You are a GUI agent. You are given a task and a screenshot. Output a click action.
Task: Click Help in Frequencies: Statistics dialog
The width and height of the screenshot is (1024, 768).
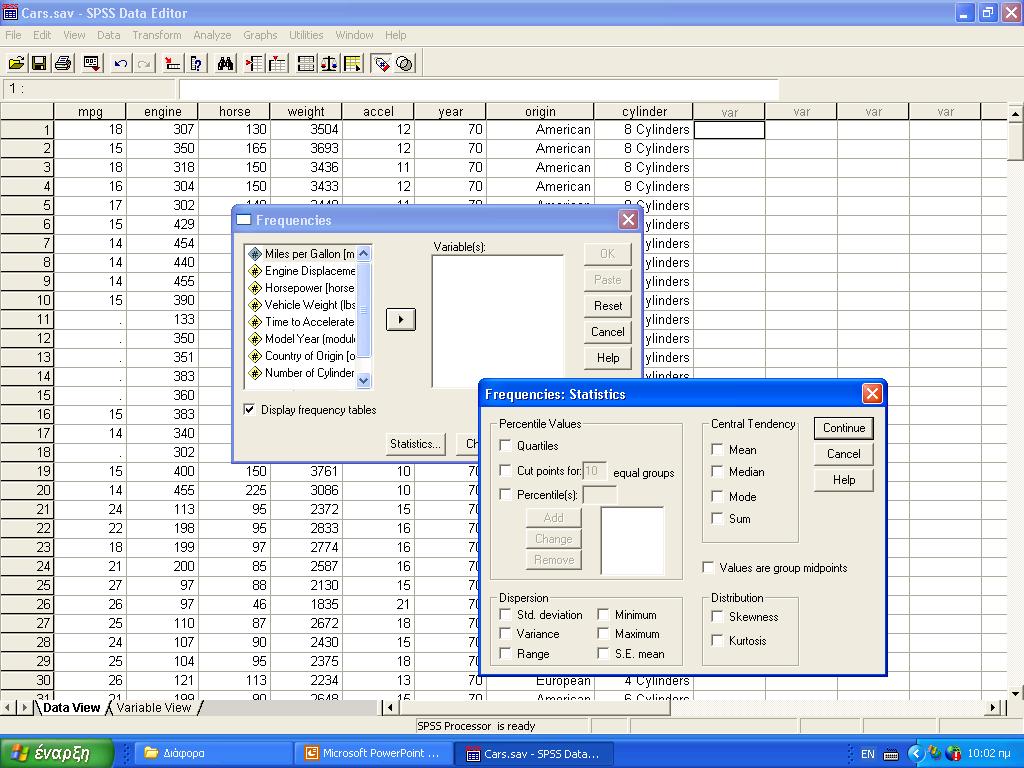(844, 480)
